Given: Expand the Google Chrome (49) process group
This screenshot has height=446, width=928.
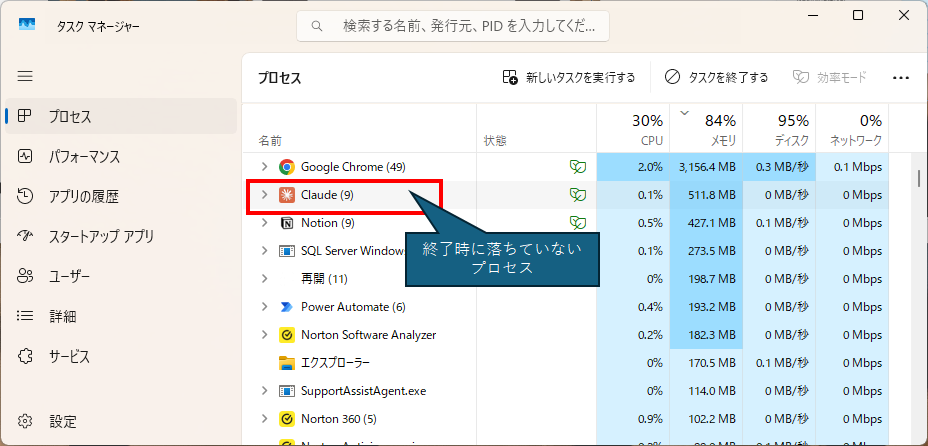Looking at the screenshot, I should 265,167.
